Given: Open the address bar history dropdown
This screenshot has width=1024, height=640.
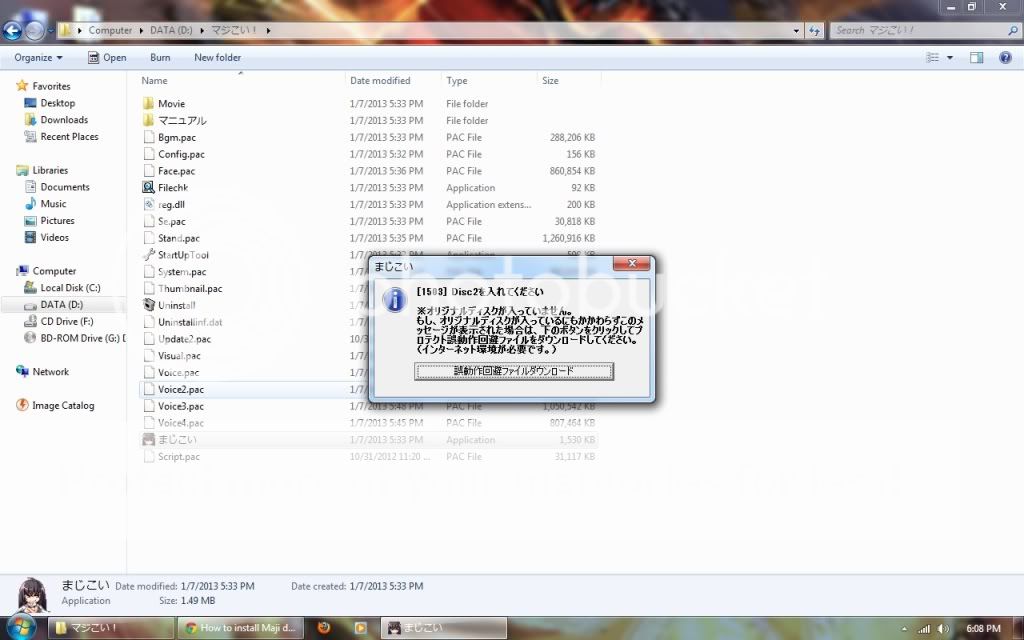Looking at the screenshot, I should click(x=798, y=30).
